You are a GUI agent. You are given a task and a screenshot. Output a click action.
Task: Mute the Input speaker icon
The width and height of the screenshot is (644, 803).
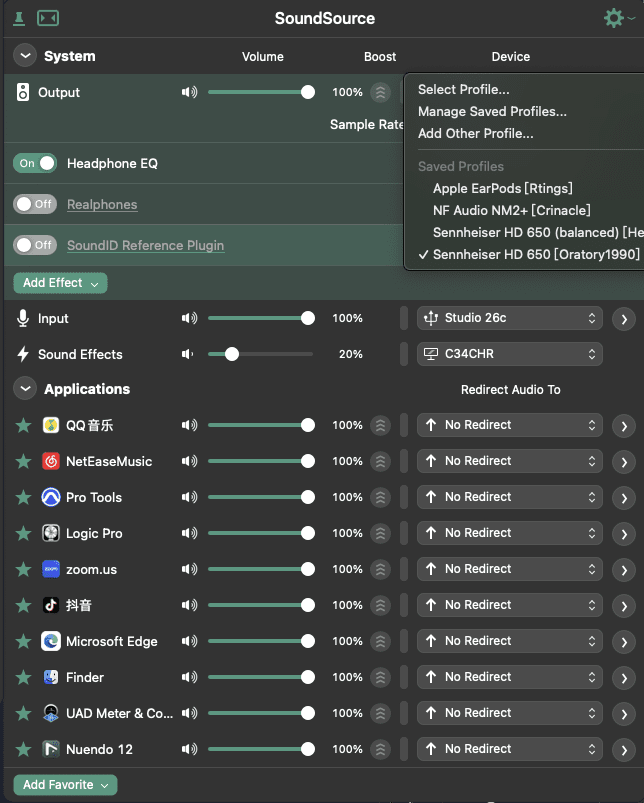pyautogui.click(x=189, y=318)
